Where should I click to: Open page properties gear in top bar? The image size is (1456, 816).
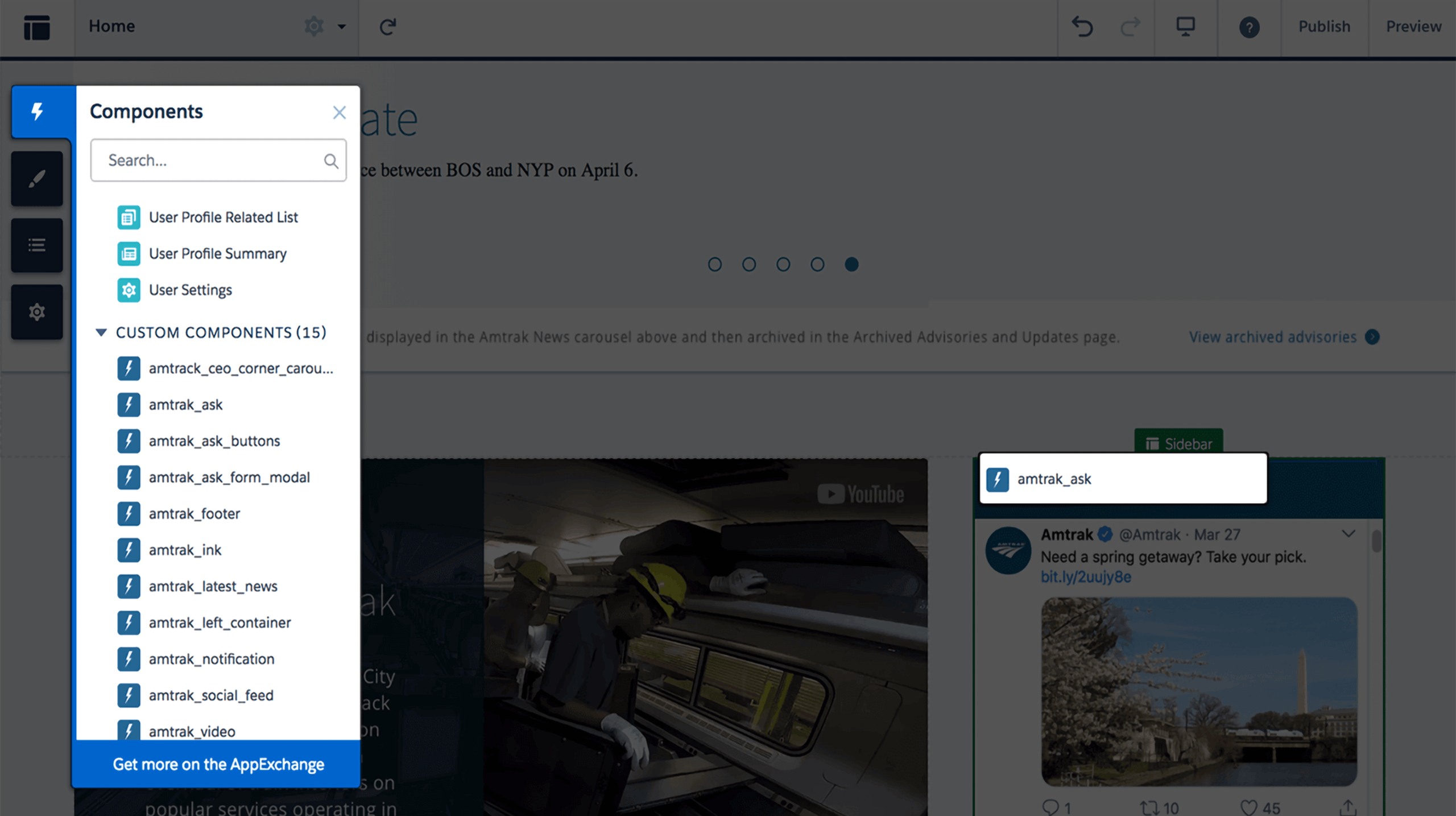314,26
